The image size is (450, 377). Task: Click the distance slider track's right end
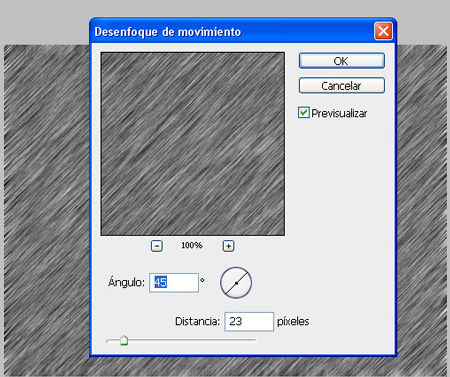(x=254, y=341)
